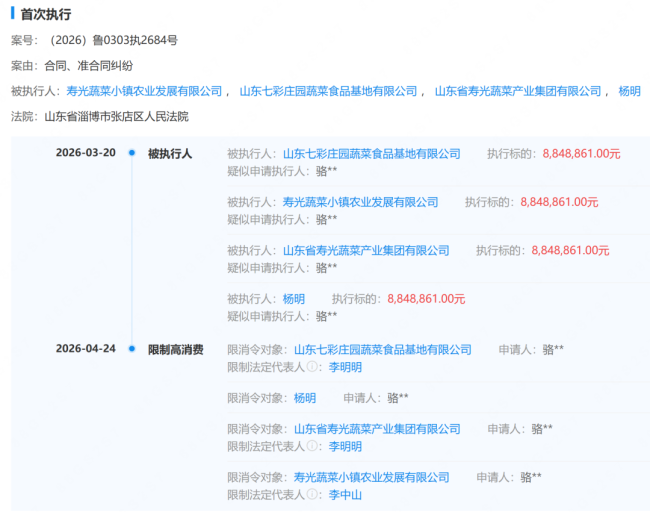Click court name 山东省淄博市张店区人民法院
Screen dimensions: 650x512
(x=116, y=117)
